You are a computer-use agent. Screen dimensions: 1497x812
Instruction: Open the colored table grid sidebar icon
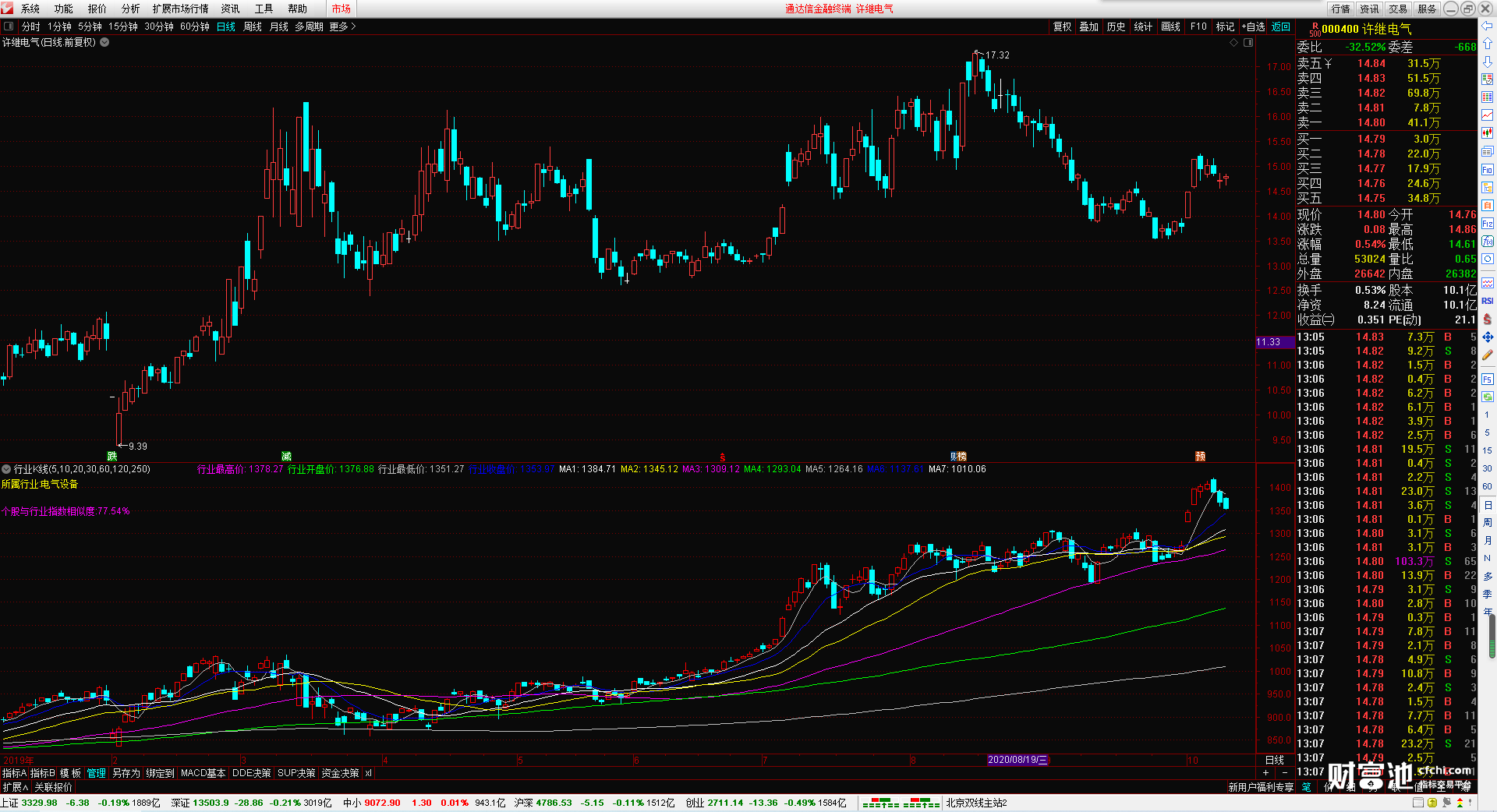coord(1487,97)
